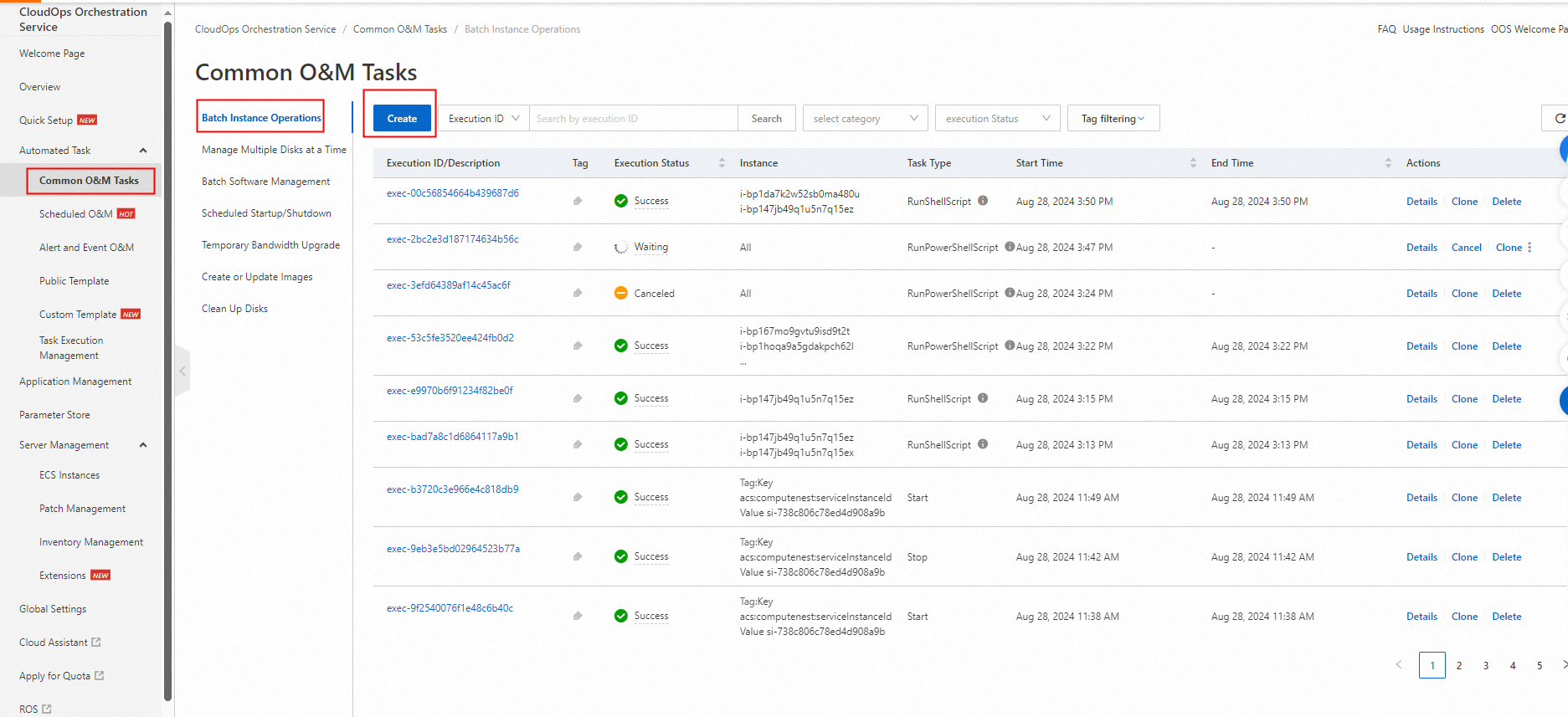This screenshot has width=1568, height=717.
Task: Click info icon beside RunShellScript at 3:50 PM
Action: pyautogui.click(x=983, y=201)
